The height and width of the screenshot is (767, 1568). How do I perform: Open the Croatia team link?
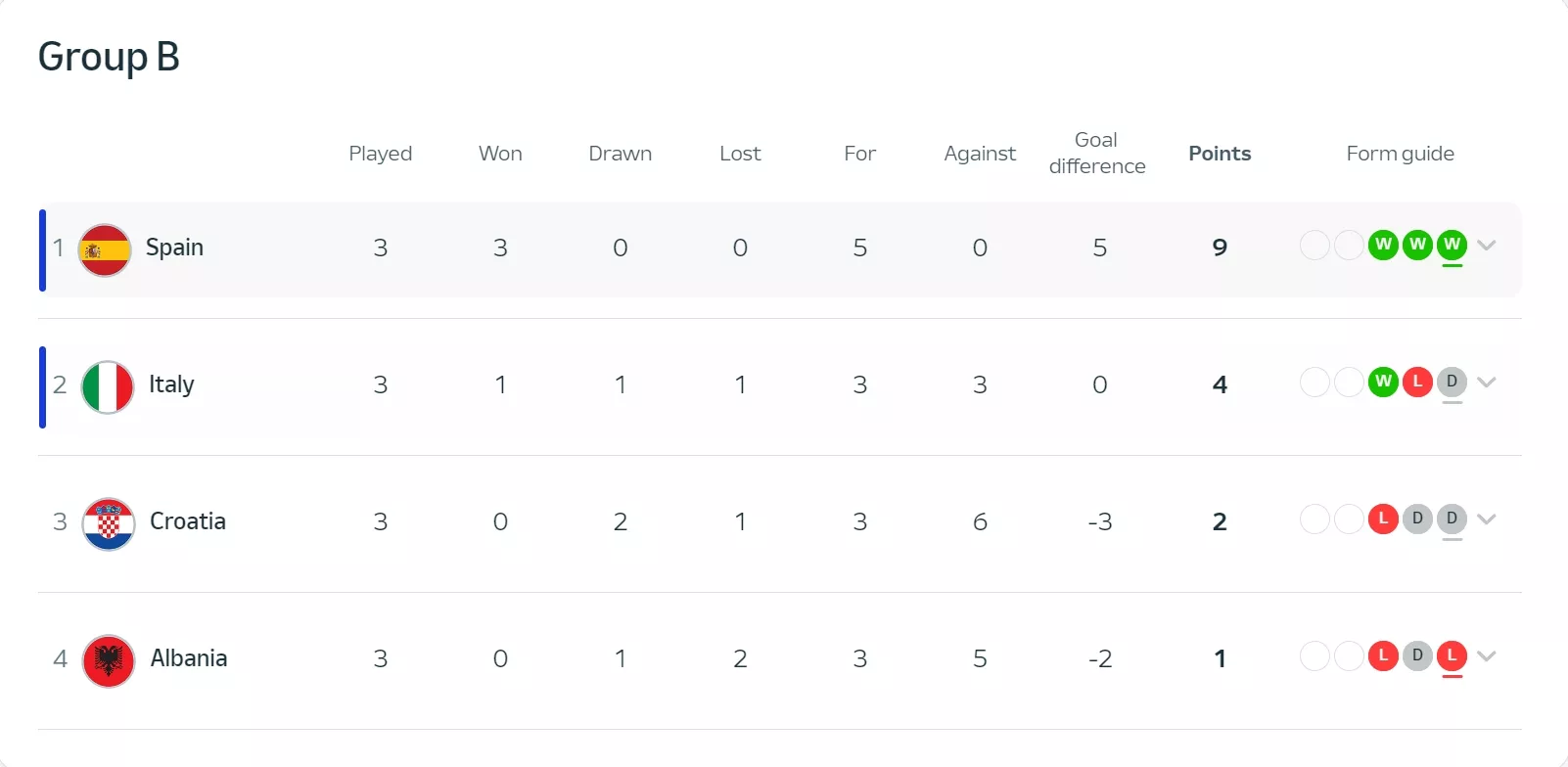(188, 521)
